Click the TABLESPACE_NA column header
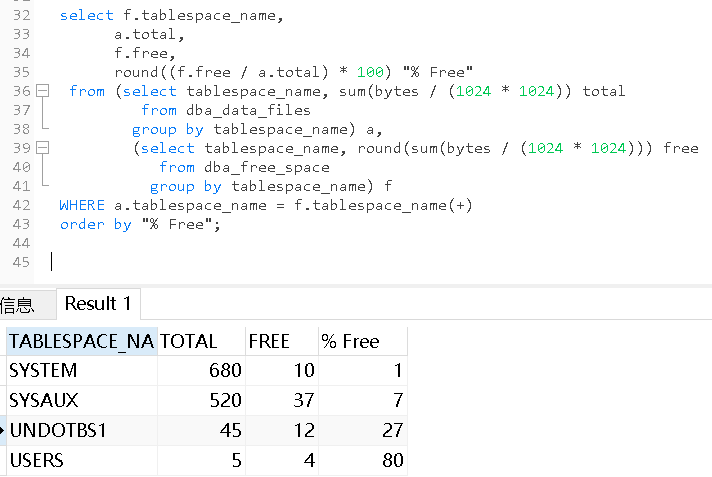Viewport: 712px width, 477px height. click(x=81, y=341)
